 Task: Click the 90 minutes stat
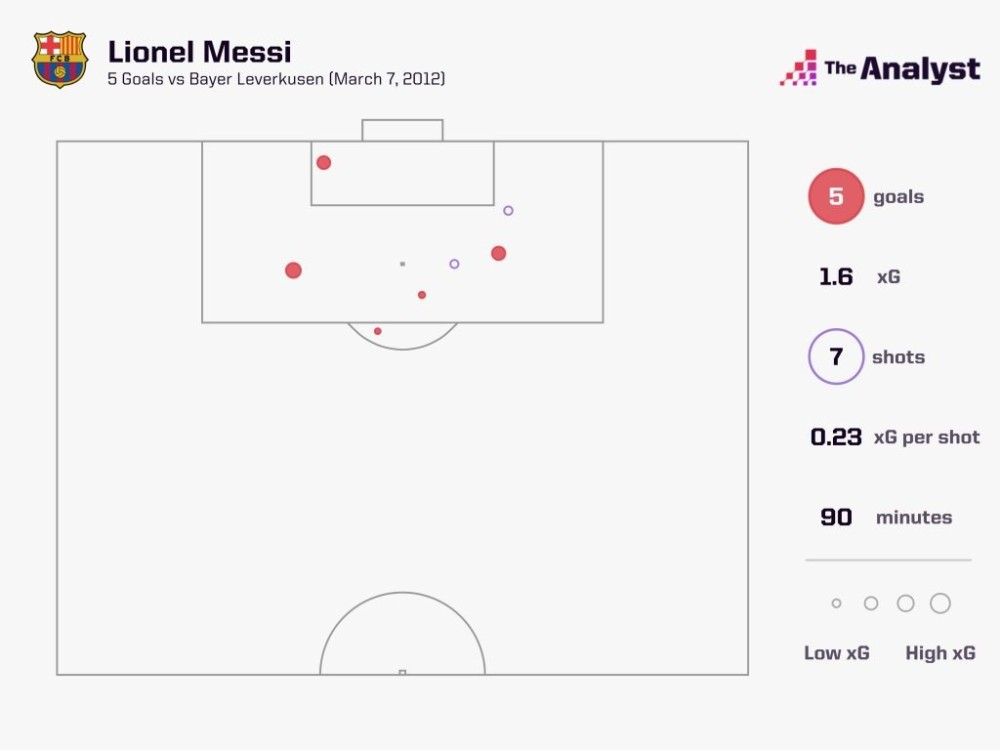[886, 517]
